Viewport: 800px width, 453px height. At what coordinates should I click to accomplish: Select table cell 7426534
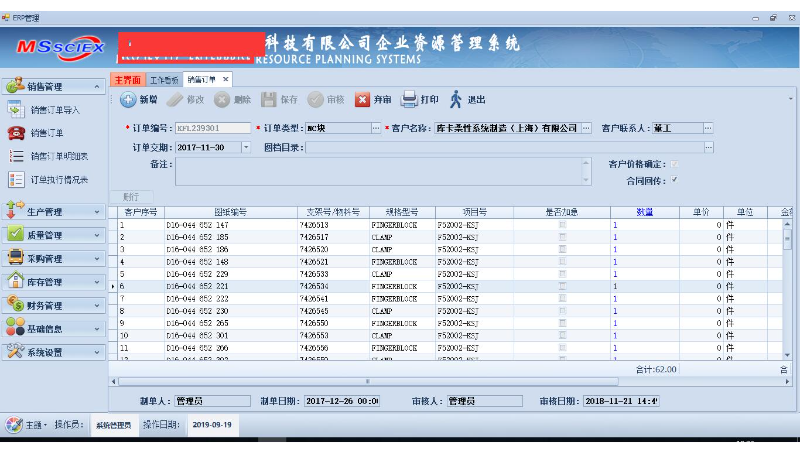click(333, 286)
